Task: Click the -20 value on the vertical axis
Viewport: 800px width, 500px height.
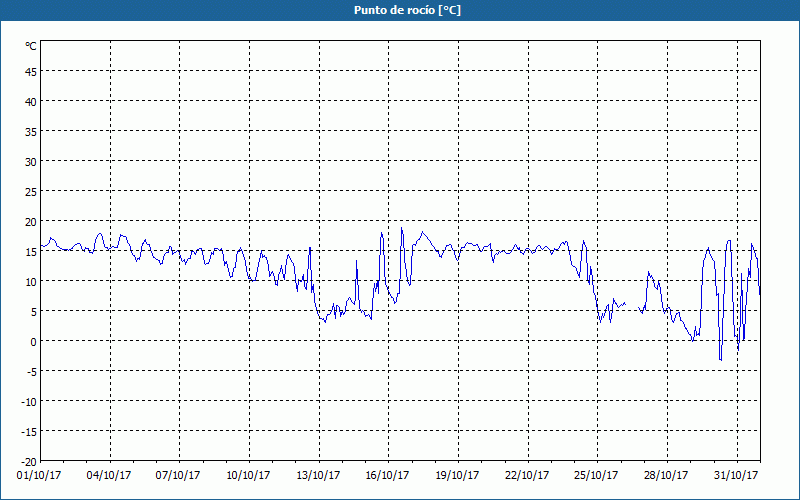Action: (x=29, y=462)
